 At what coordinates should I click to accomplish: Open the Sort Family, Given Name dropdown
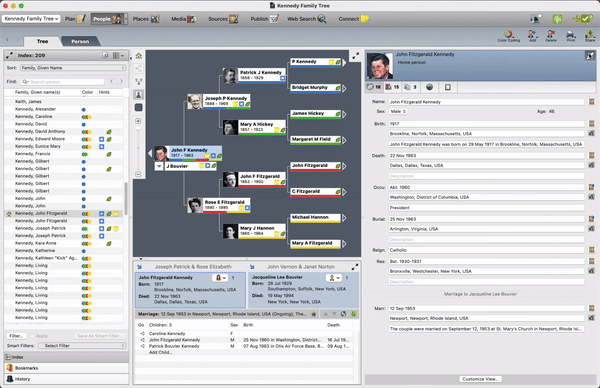73,68
